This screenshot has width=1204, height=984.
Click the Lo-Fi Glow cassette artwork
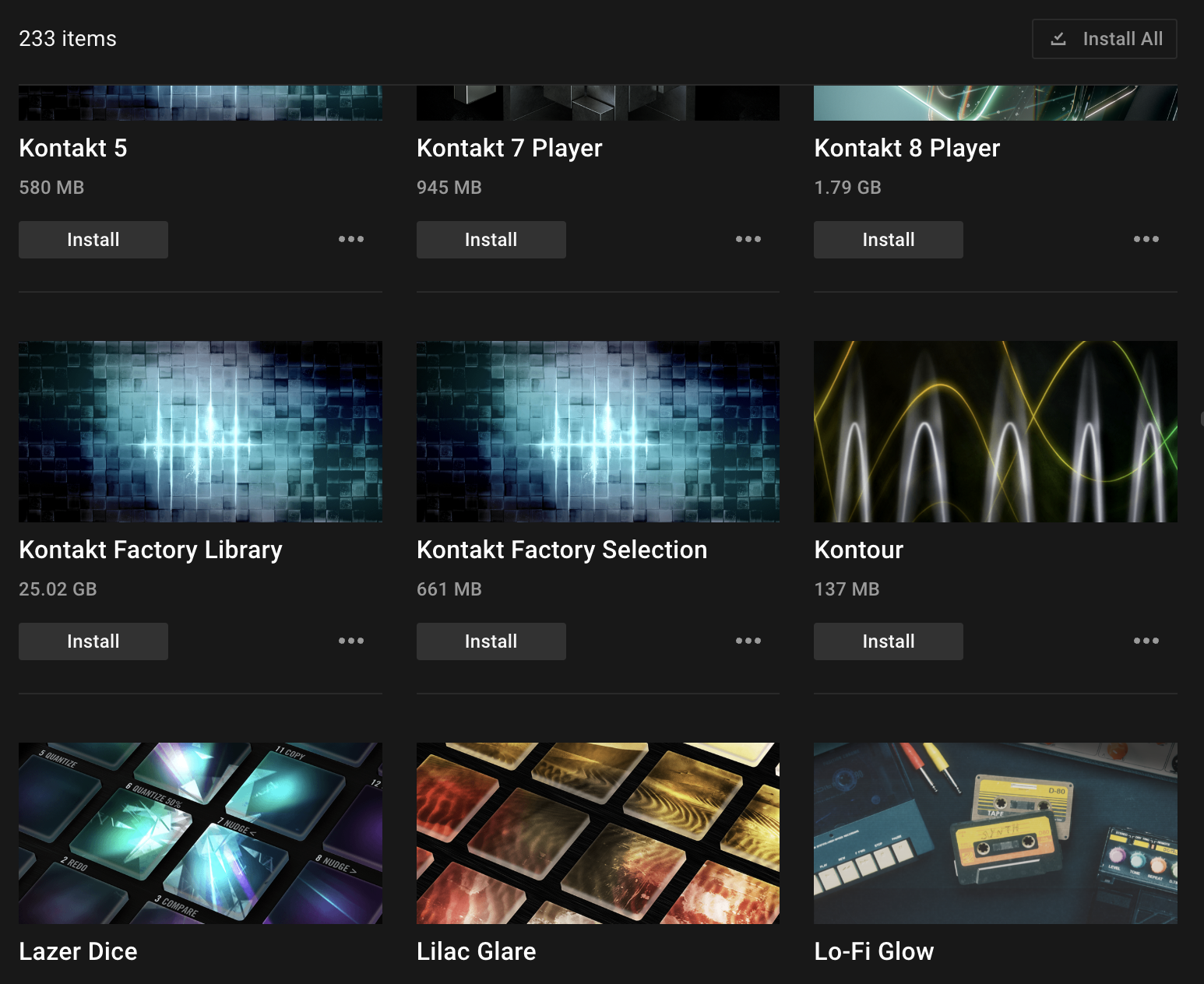click(995, 833)
